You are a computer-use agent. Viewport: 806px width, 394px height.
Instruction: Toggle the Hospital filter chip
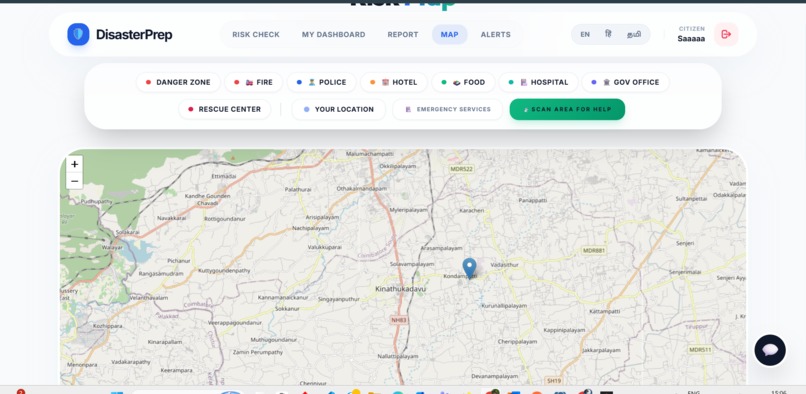click(x=539, y=82)
